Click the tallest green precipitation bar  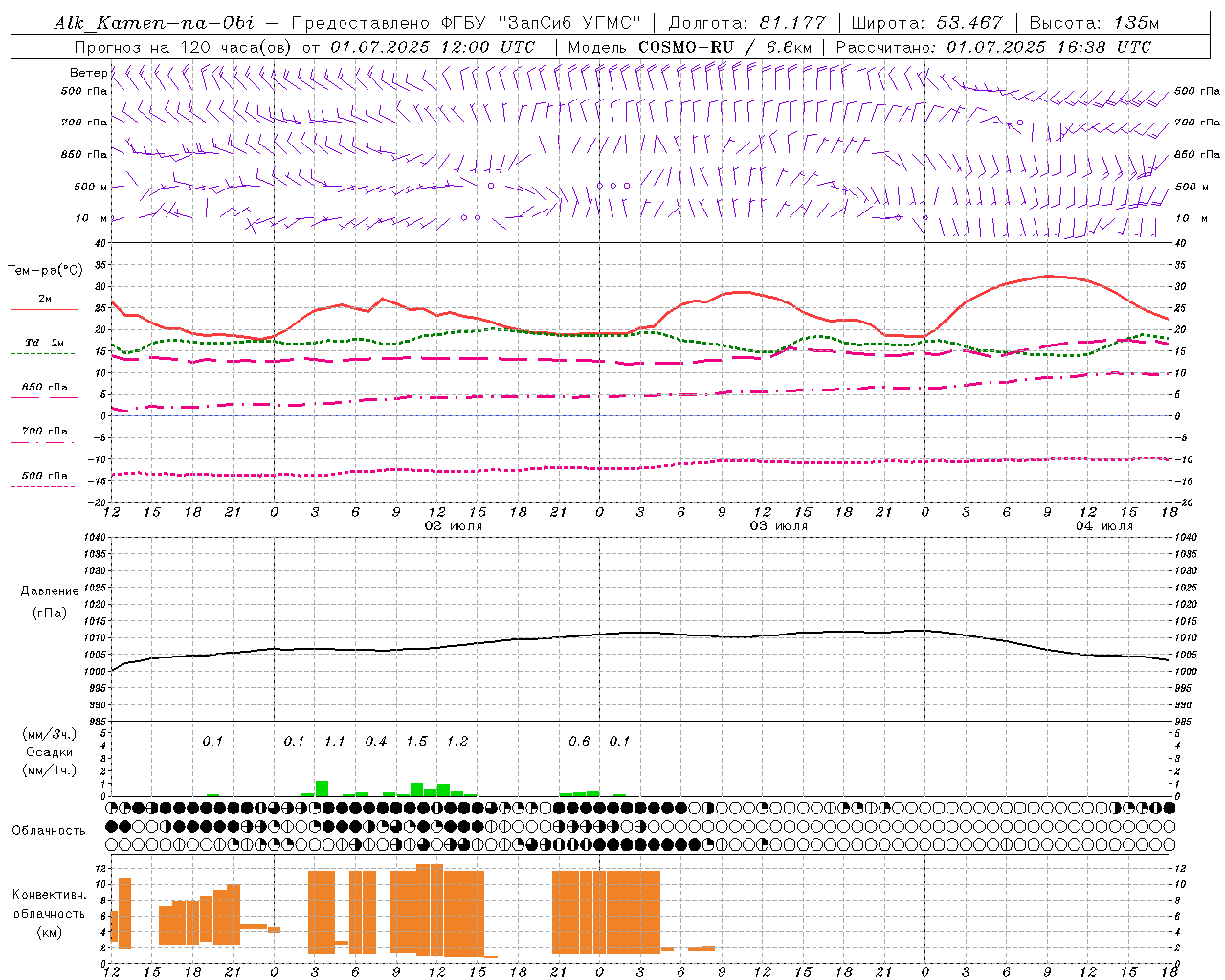pos(322,789)
